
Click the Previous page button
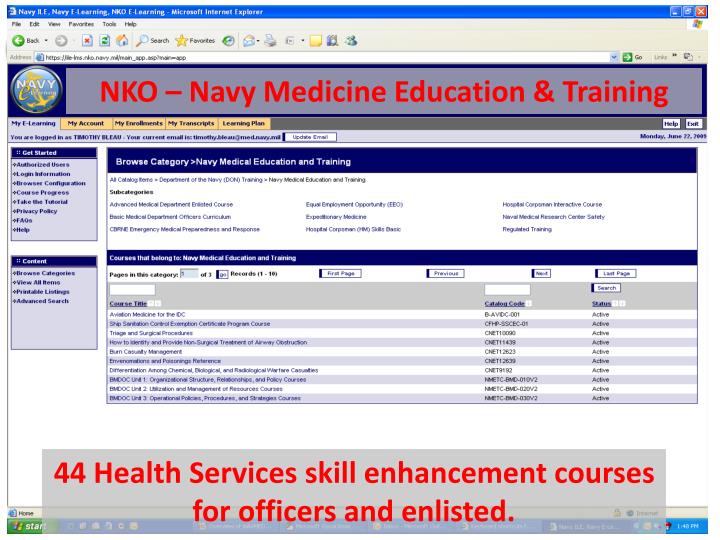click(x=446, y=273)
